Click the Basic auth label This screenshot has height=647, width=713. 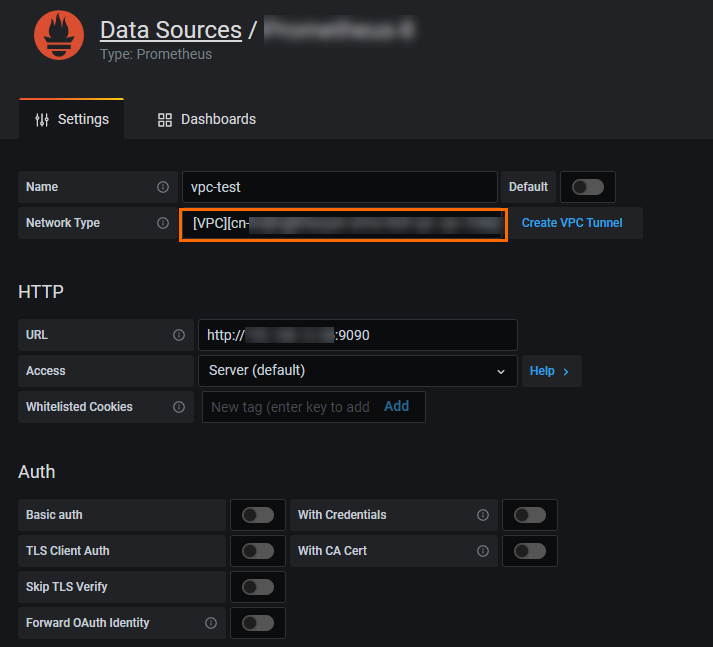pyautogui.click(x=54, y=515)
